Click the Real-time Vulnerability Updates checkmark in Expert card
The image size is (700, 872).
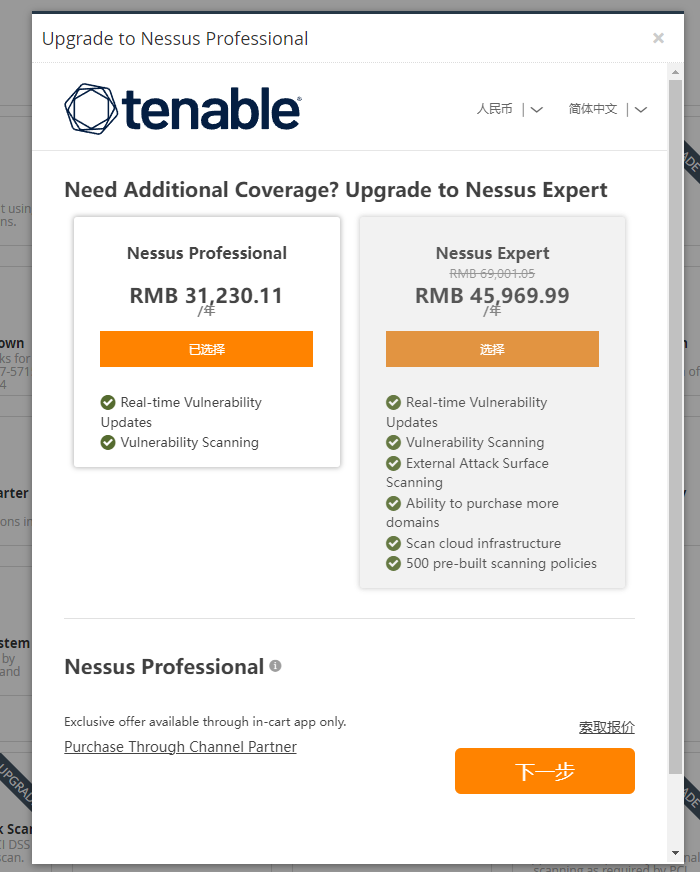point(394,402)
